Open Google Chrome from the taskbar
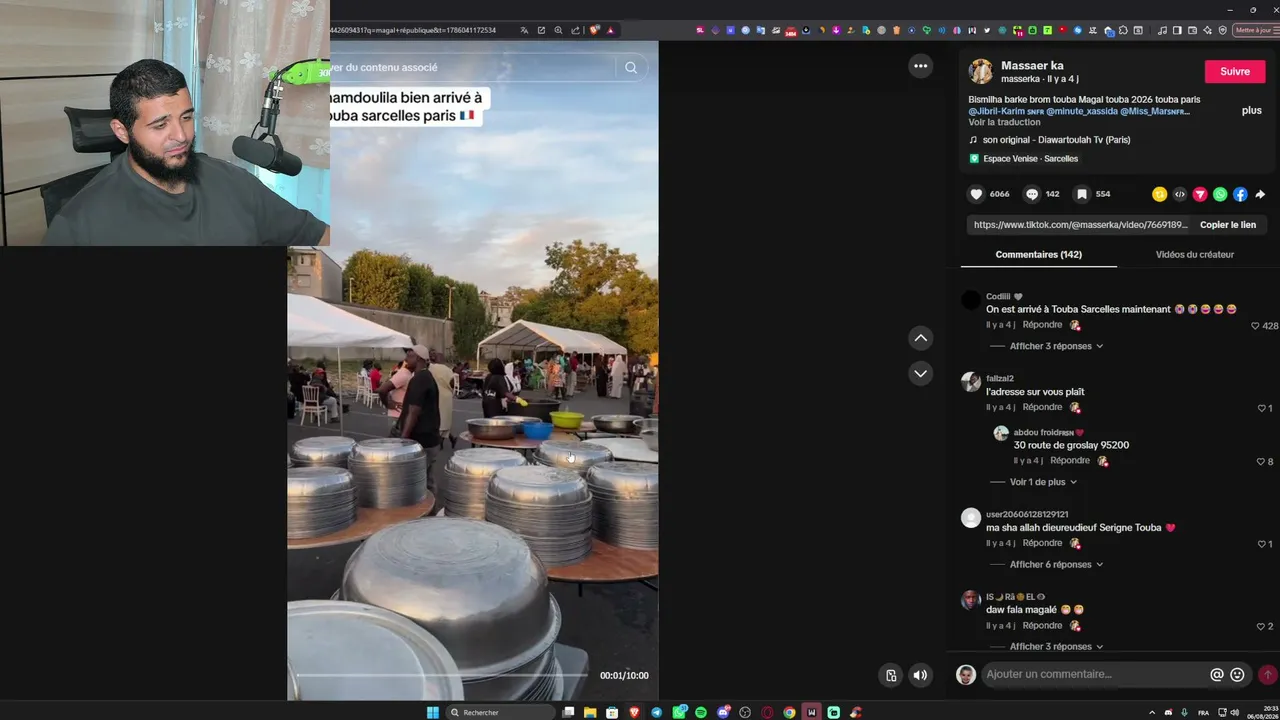This screenshot has width=1280, height=720. coord(789,712)
